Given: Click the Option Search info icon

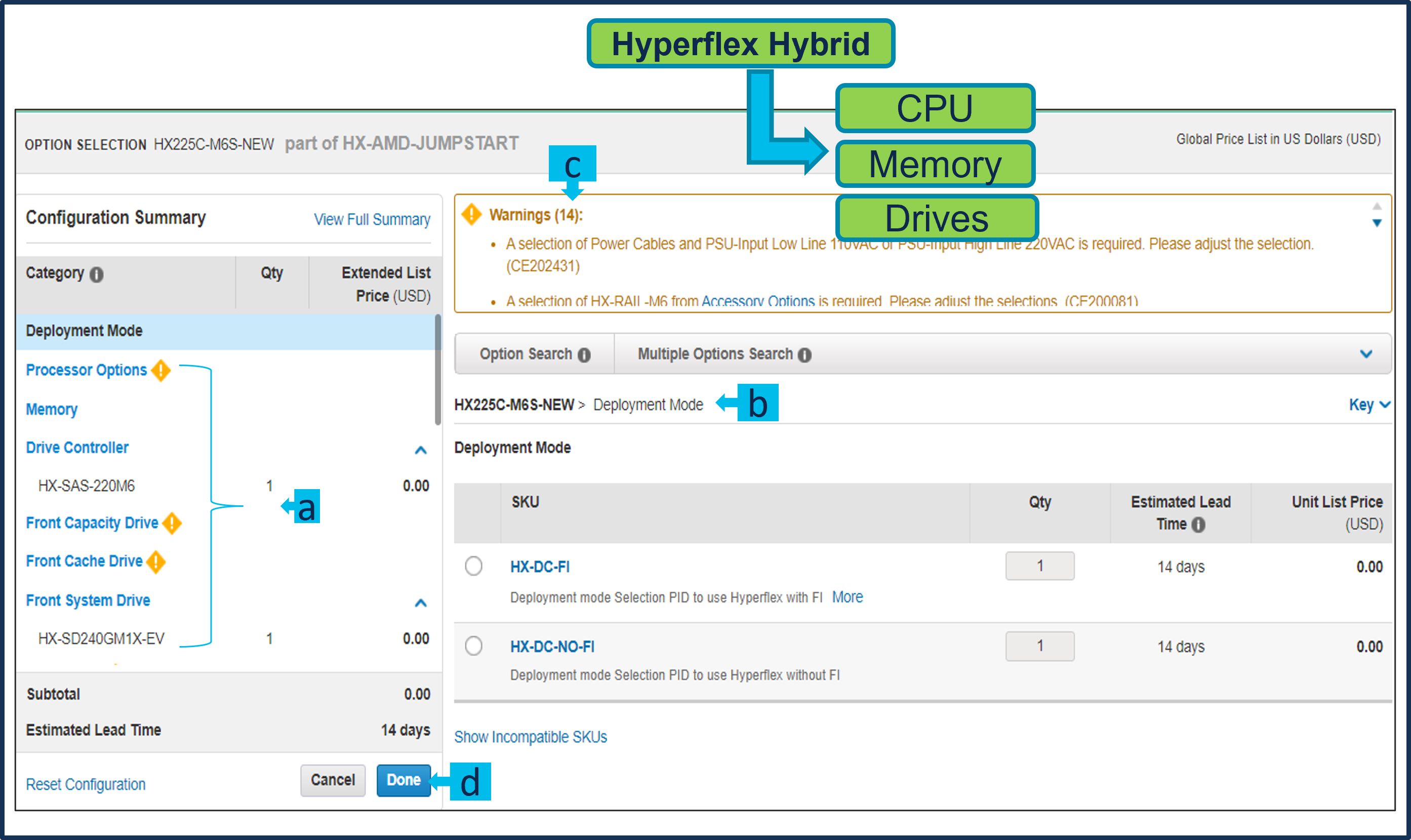Looking at the screenshot, I should pyautogui.click(x=584, y=355).
